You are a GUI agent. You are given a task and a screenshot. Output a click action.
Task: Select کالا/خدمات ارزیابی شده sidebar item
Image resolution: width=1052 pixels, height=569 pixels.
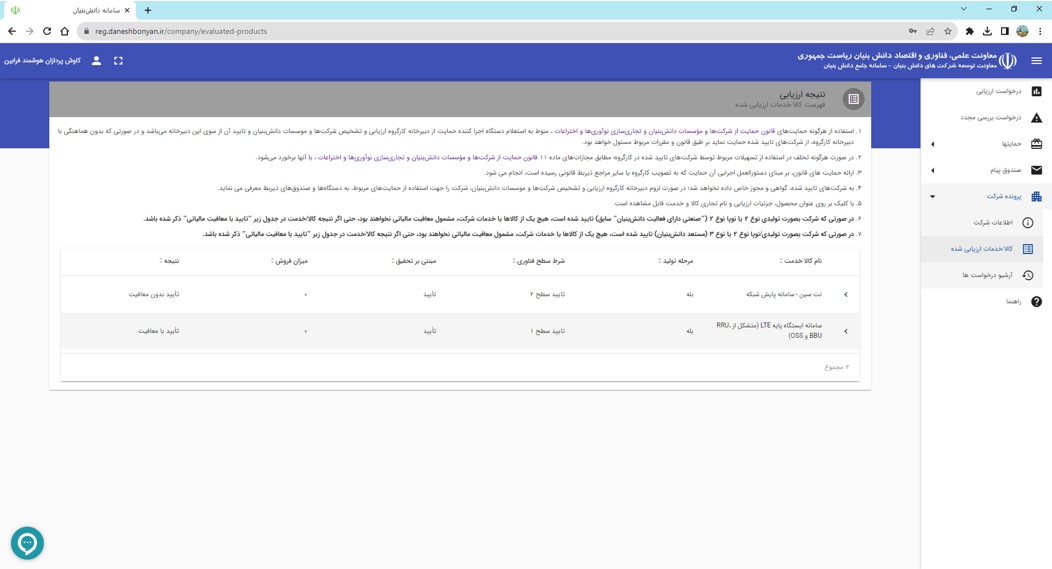982,249
